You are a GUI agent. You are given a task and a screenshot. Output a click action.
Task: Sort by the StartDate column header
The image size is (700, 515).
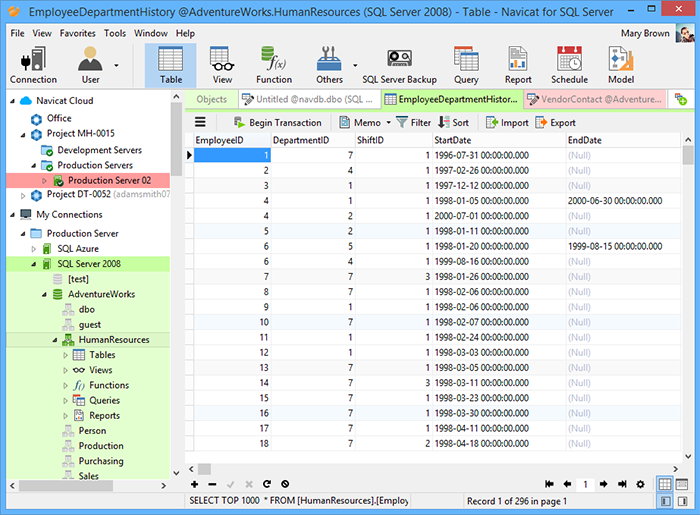tap(499, 140)
